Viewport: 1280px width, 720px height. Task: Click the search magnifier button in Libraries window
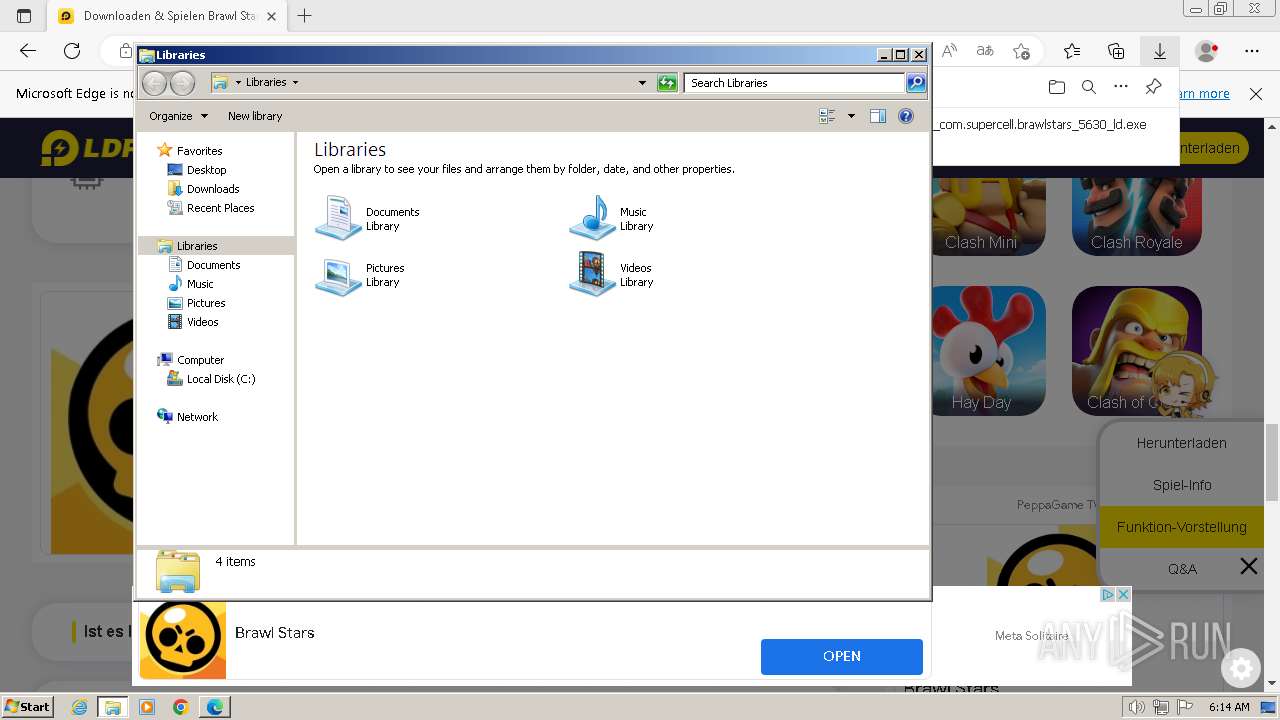[916, 83]
